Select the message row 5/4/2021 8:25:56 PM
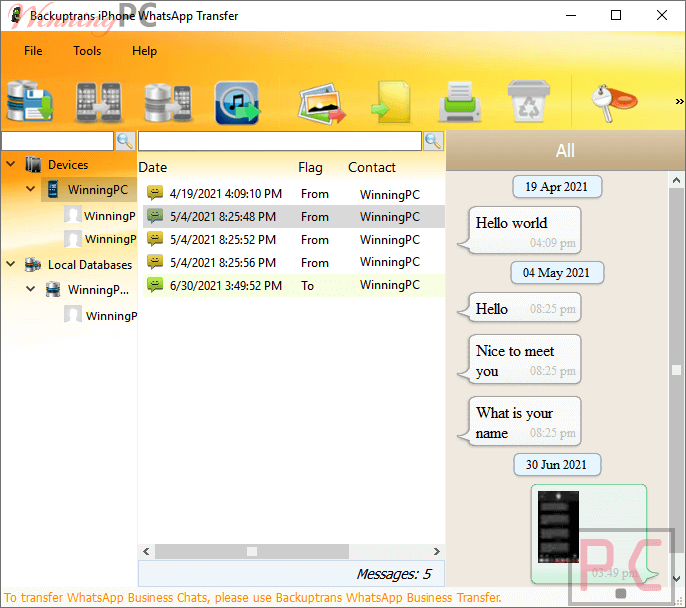The width and height of the screenshot is (686, 608). pyautogui.click(x=294, y=262)
